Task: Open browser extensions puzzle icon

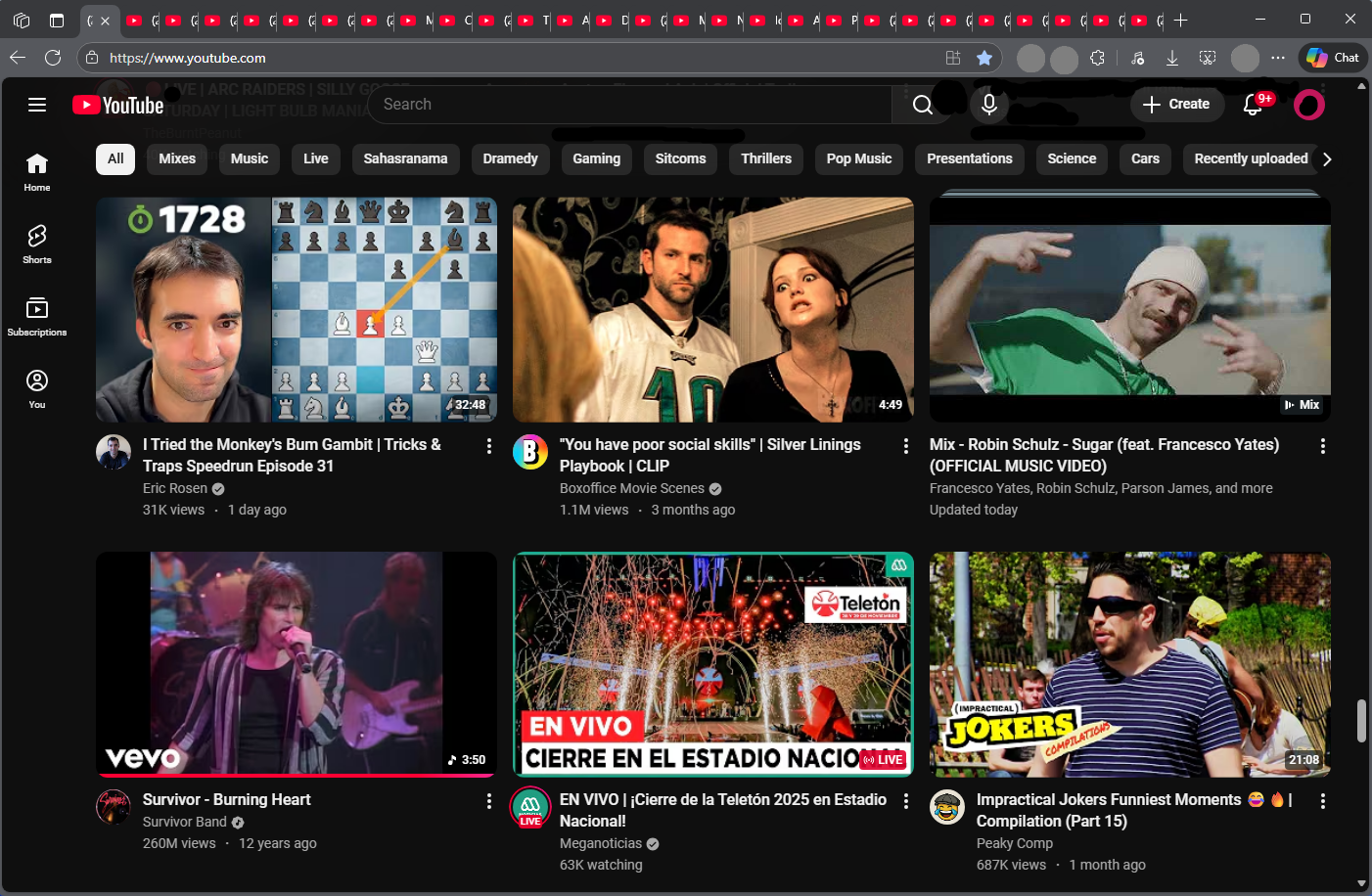Action: (1097, 58)
